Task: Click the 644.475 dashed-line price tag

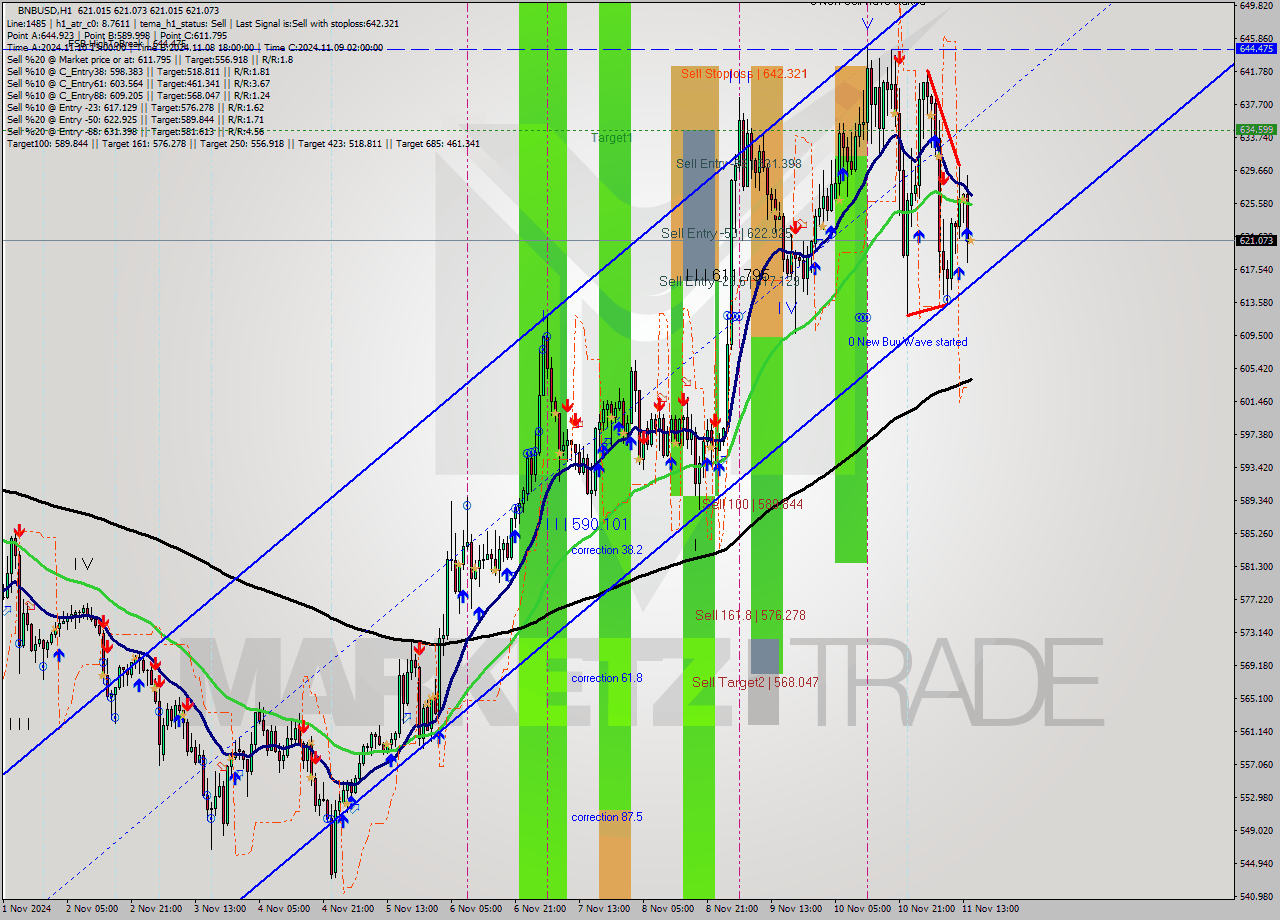Action: point(1256,48)
